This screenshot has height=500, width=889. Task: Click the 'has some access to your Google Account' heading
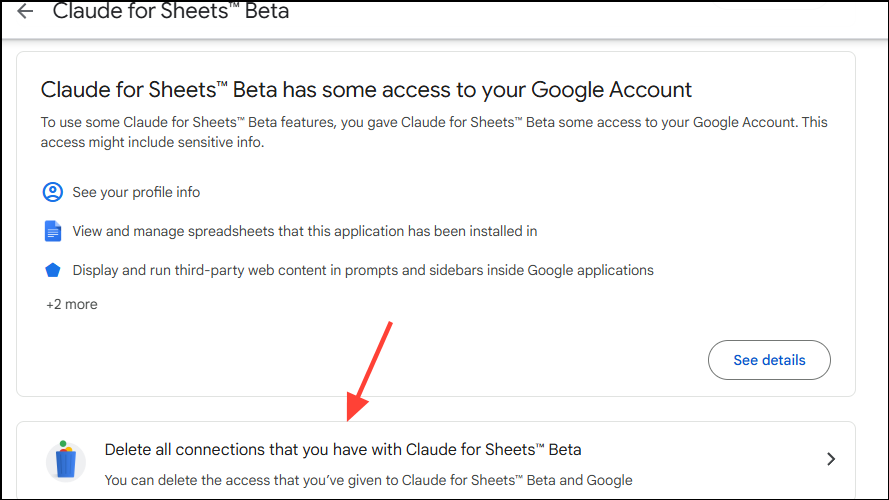pos(366,89)
